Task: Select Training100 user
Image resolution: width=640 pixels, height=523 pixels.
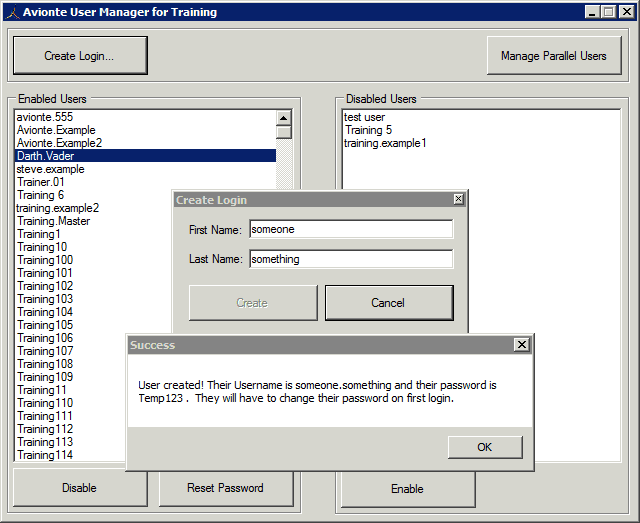Action: [x=93, y=260]
